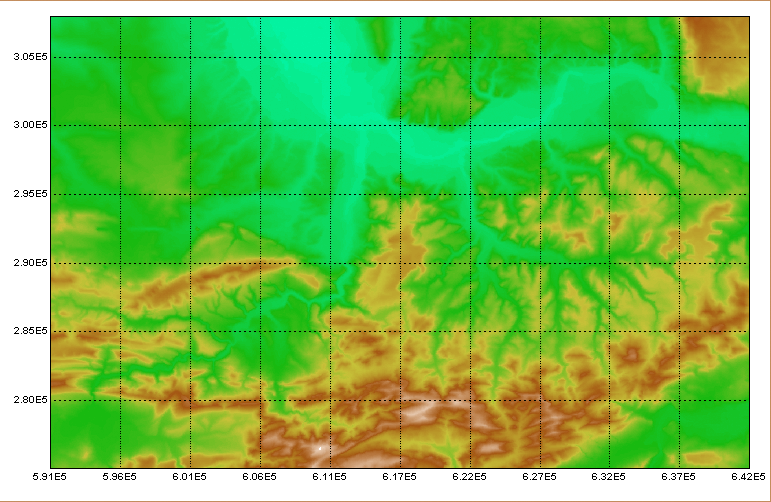Screen dimensions: 771x502
Task: Click the 6.32E5 x-axis label
Action: (608, 476)
